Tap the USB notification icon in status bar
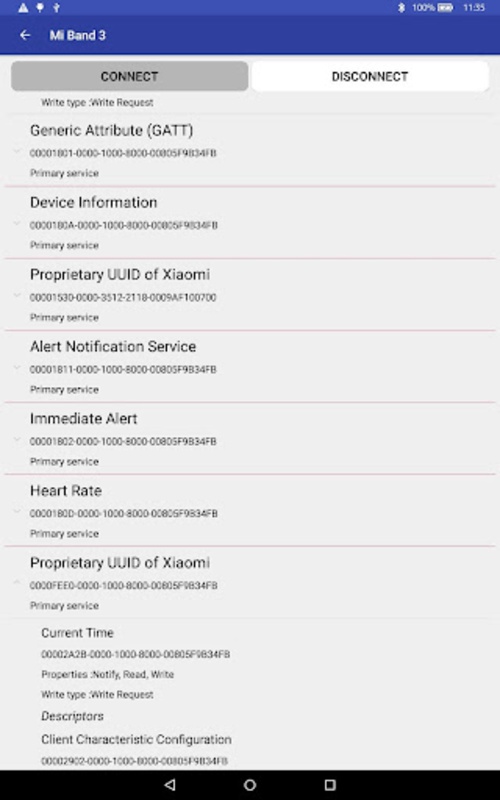The height and width of the screenshot is (800, 500). point(57,8)
